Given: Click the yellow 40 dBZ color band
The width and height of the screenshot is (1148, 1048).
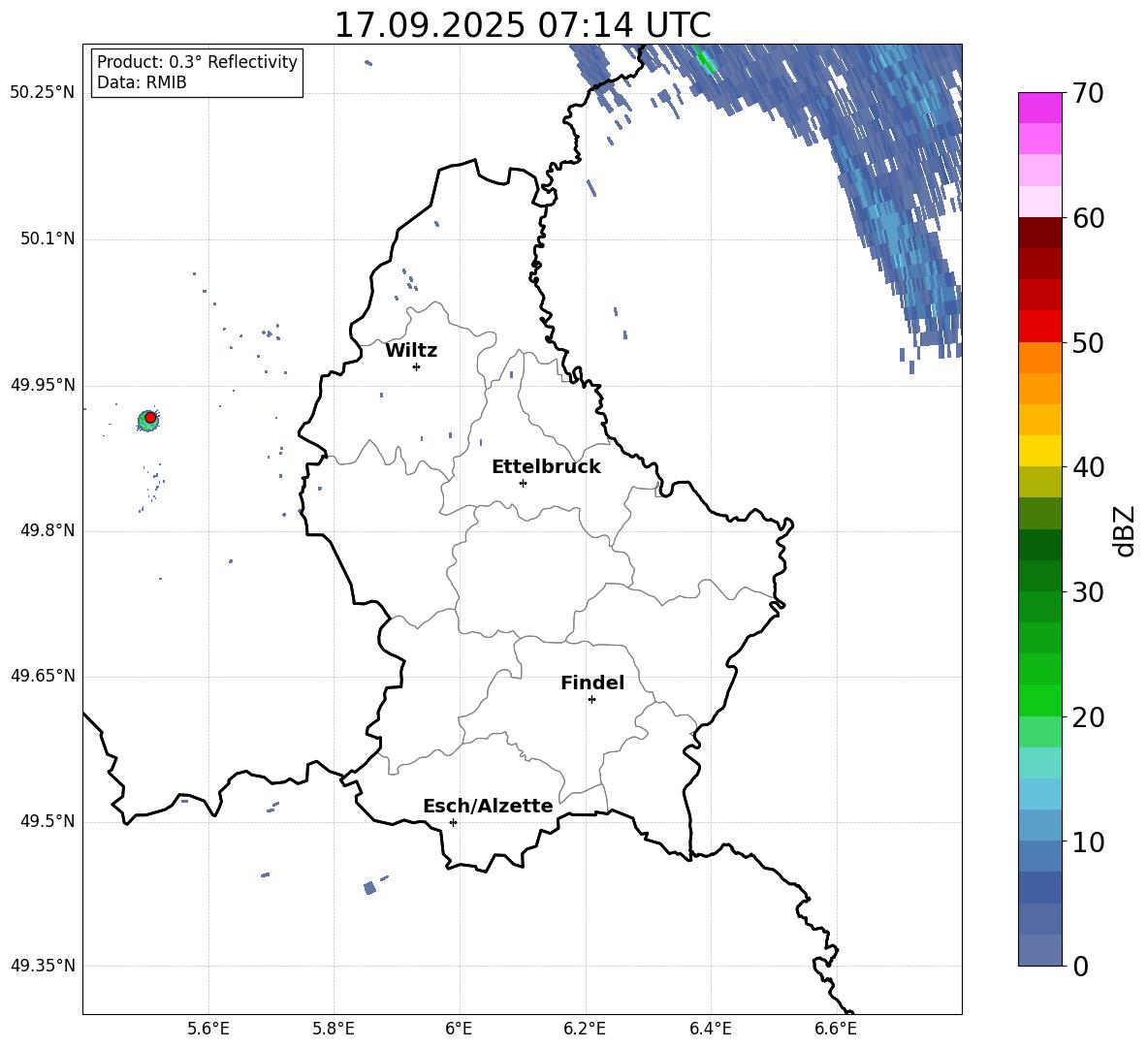Looking at the screenshot, I should click(x=1039, y=451).
